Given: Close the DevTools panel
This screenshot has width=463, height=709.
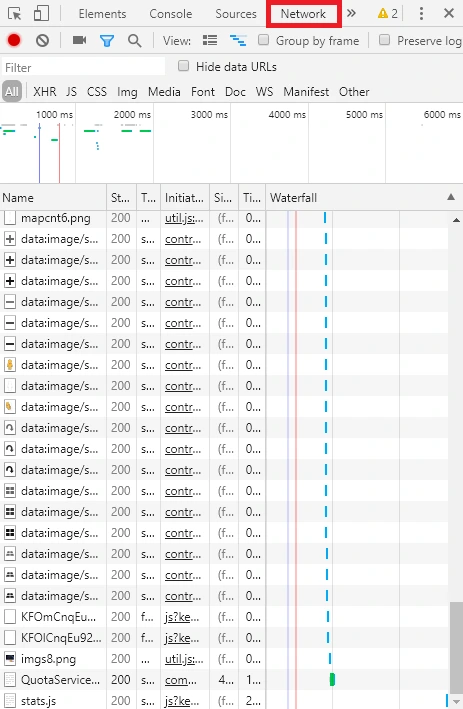Looking at the screenshot, I should tap(449, 14).
